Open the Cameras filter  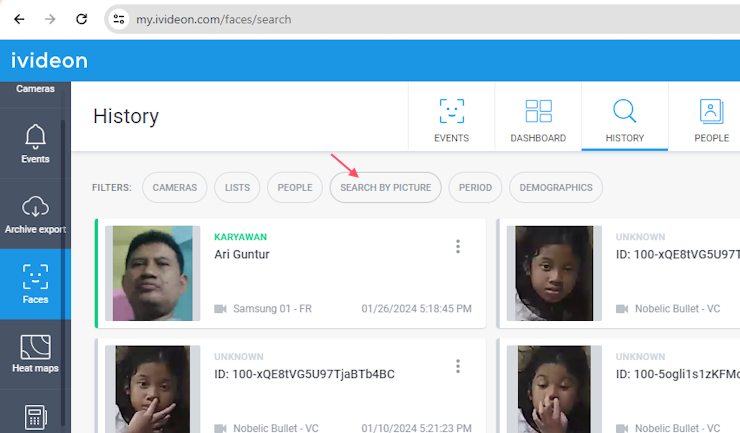[x=175, y=187]
